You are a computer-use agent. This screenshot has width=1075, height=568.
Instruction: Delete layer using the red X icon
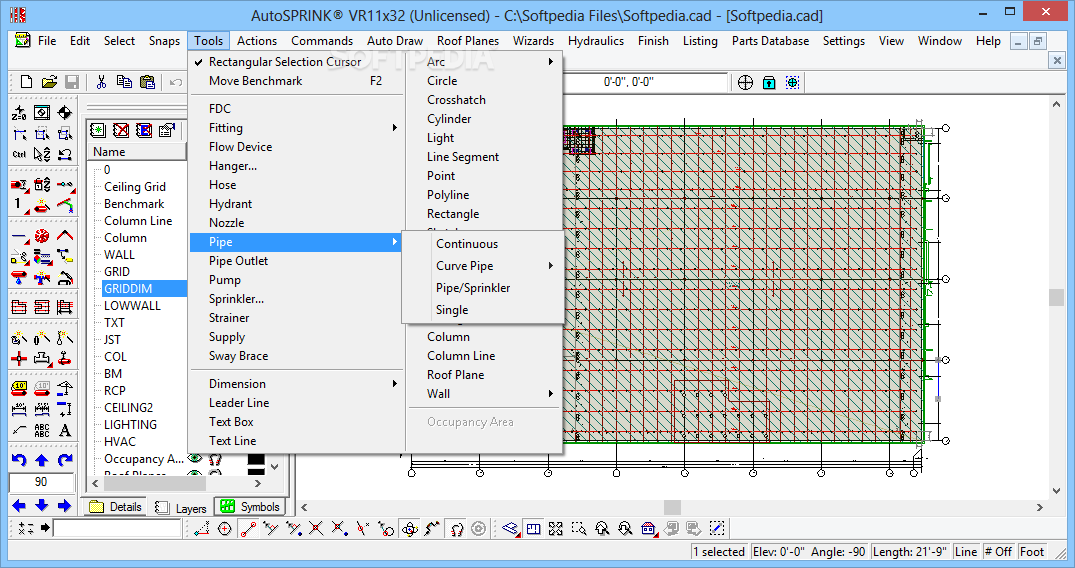pyautogui.click(x=121, y=130)
